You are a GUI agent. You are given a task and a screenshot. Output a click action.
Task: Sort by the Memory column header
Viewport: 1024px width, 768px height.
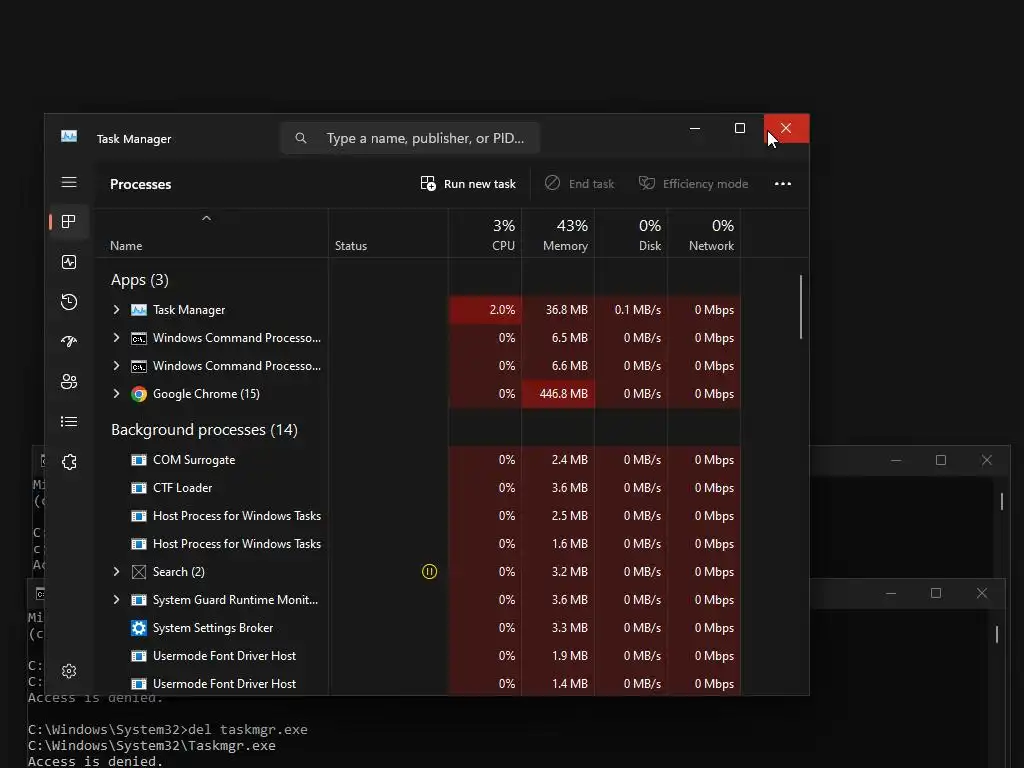(x=565, y=246)
